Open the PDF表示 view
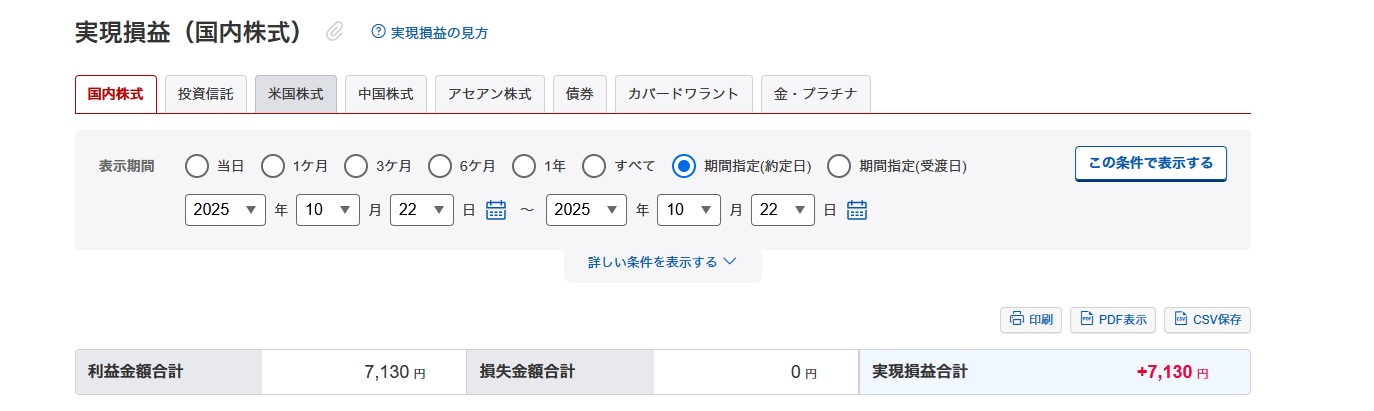Viewport: 1374px width, 411px height. point(1113,320)
